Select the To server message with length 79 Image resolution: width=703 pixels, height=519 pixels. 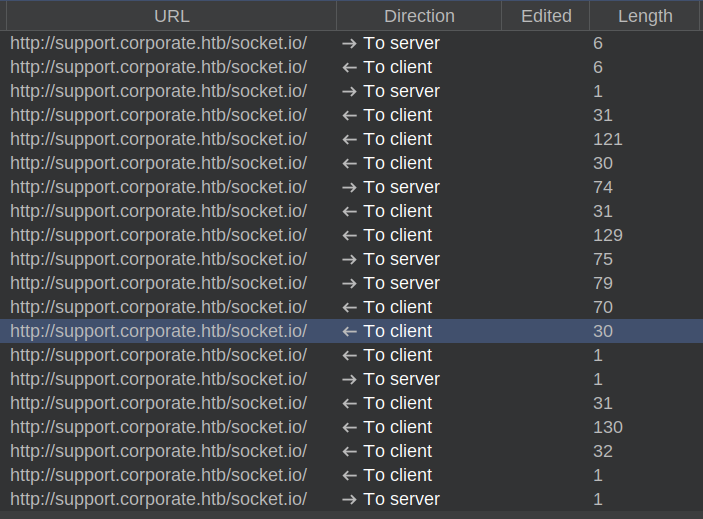tap(400, 283)
